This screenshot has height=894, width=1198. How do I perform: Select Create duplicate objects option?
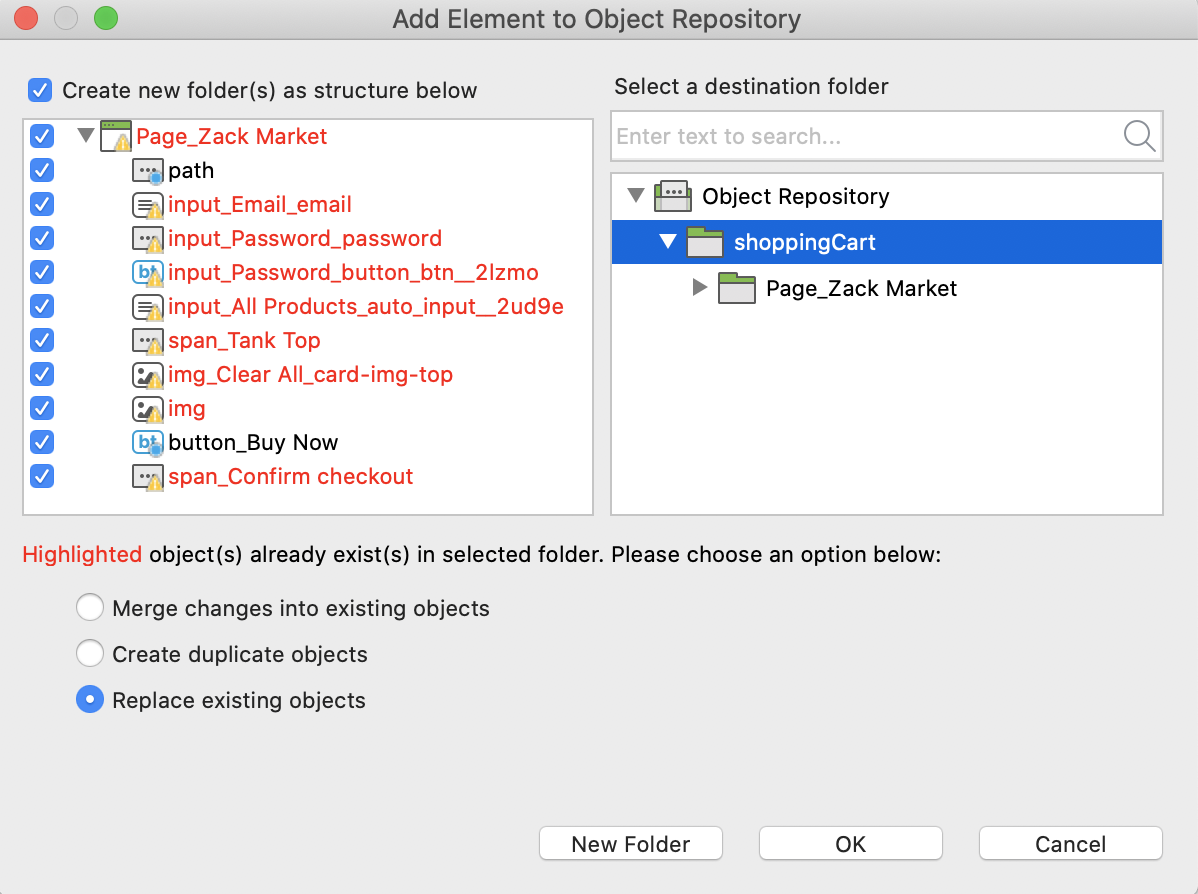(x=90, y=653)
